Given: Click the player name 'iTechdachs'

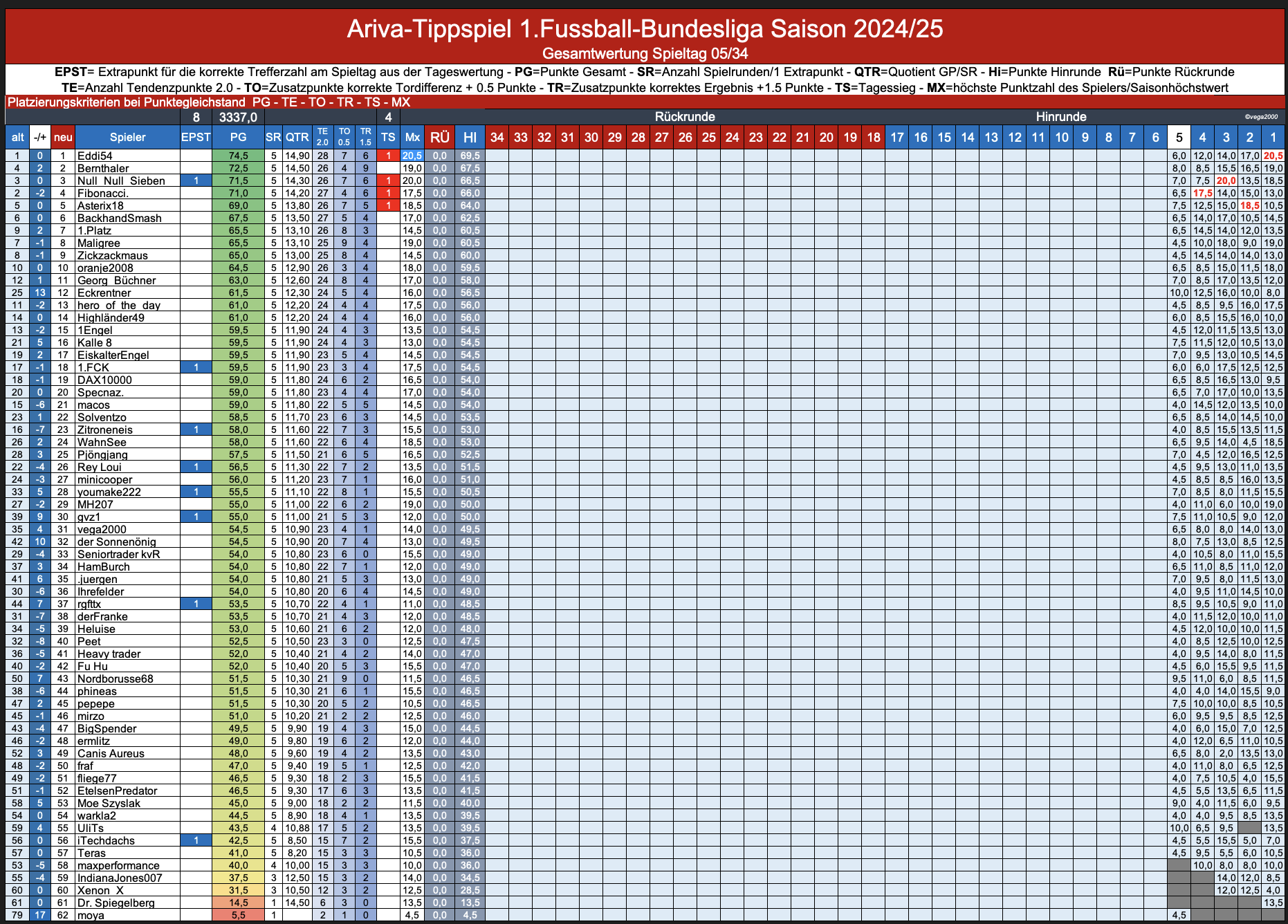Looking at the screenshot, I should (x=106, y=840).
